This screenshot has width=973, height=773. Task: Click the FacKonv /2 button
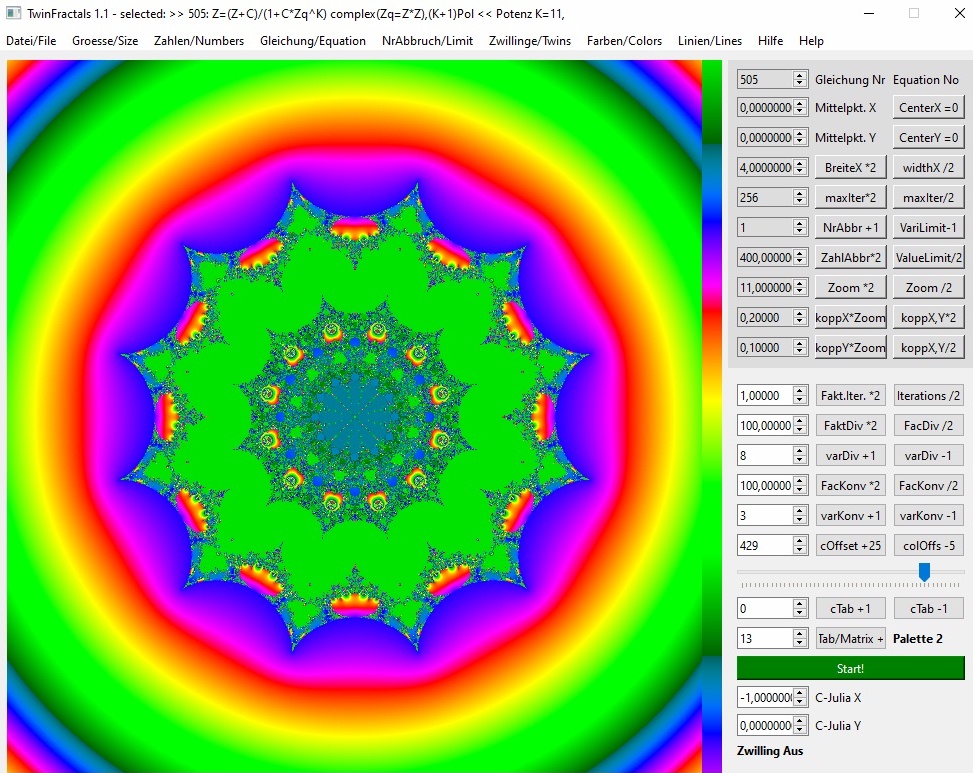tap(928, 486)
